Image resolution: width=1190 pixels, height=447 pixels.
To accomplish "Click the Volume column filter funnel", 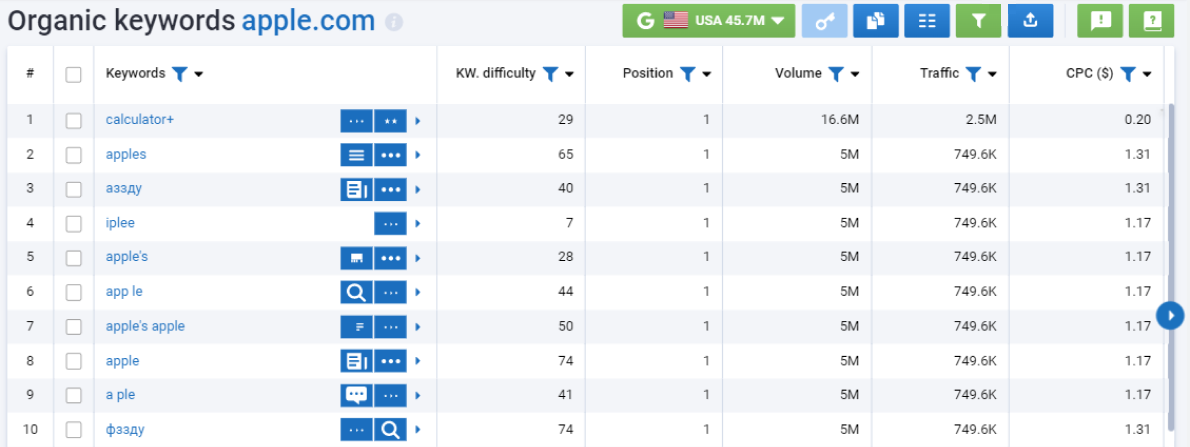I will click(x=836, y=74).
